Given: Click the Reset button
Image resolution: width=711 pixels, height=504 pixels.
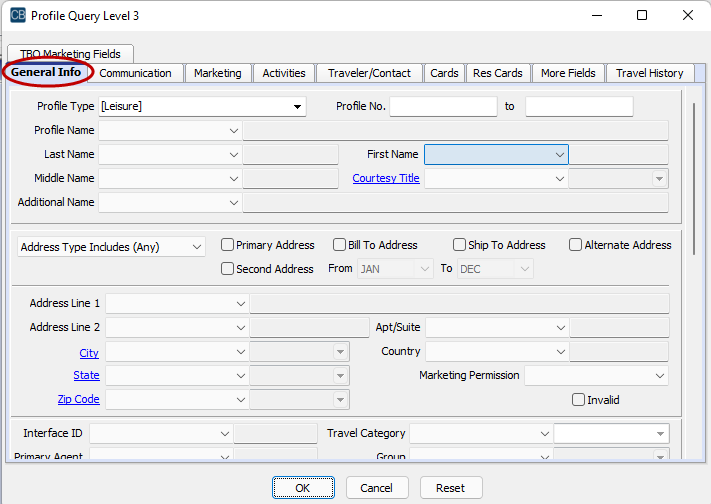Looking at the screenshot, I should tap(451, 488).
